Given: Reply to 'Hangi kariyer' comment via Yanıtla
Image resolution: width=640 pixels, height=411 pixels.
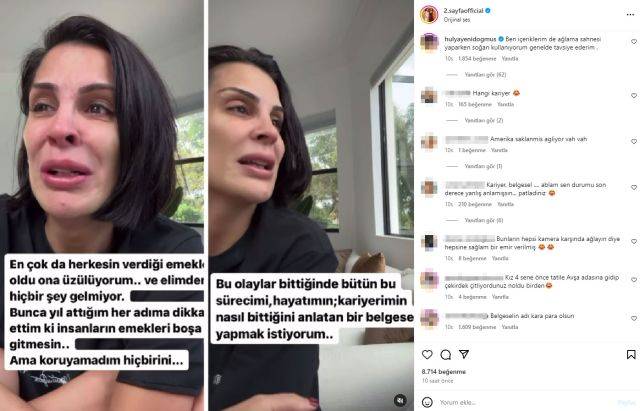Looking at the screenshot, I should tap(505, 104).
